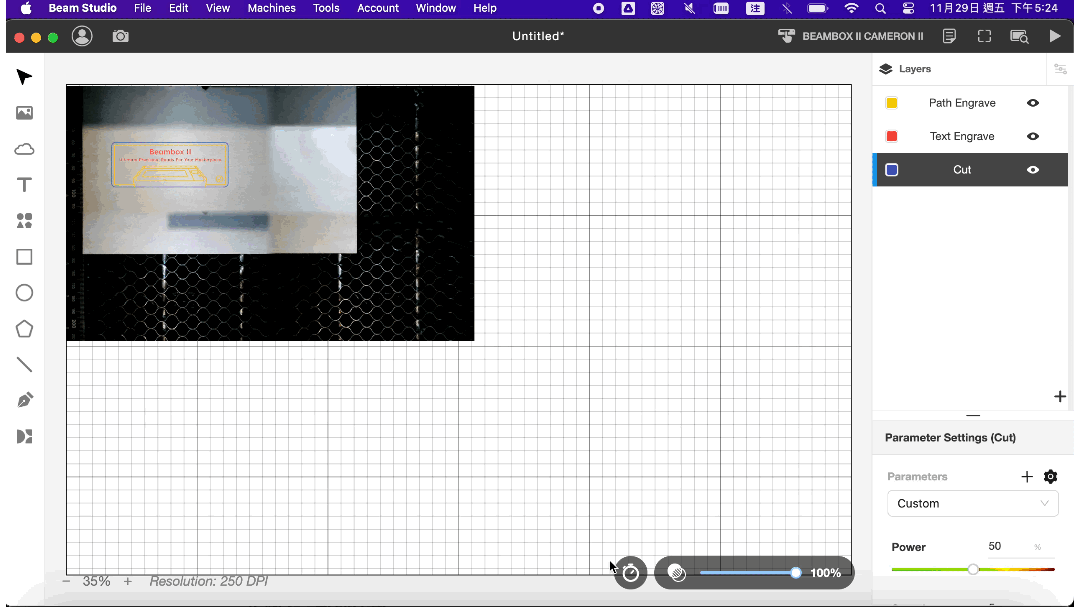Click the camera preview image on canvas
This screenshot has width=1080, height=608.
(x=270, y=213)
